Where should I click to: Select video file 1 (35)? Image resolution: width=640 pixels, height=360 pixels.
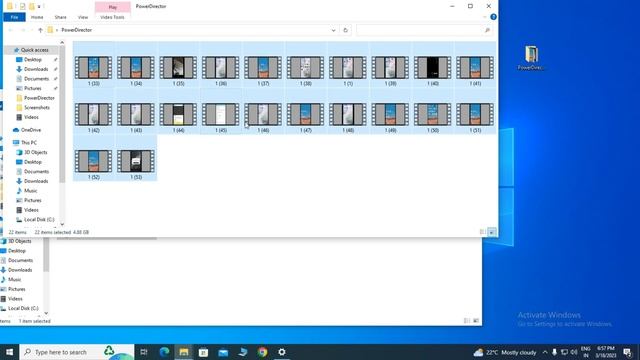(178, 67)
